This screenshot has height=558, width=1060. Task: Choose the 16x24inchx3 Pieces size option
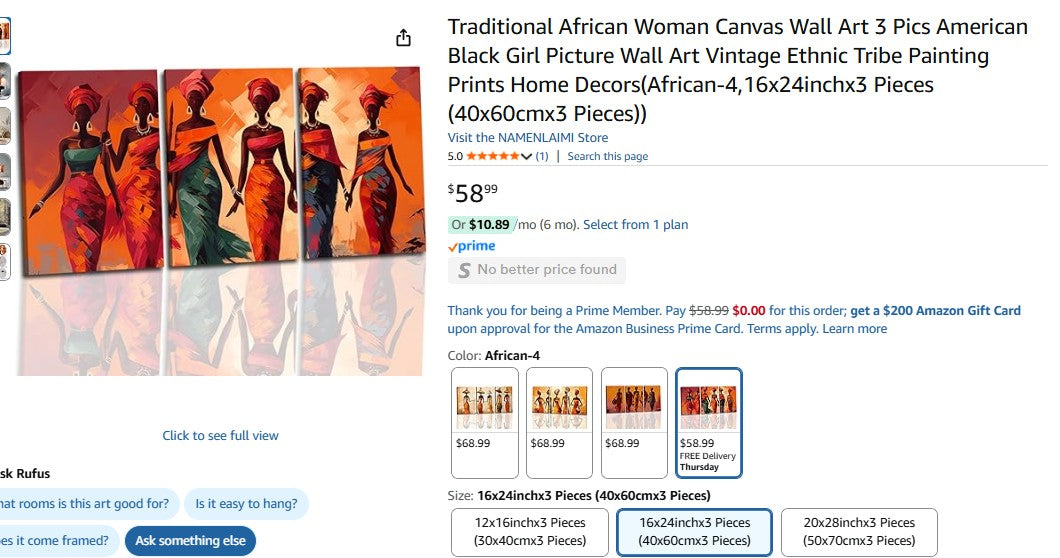(694, 532)
